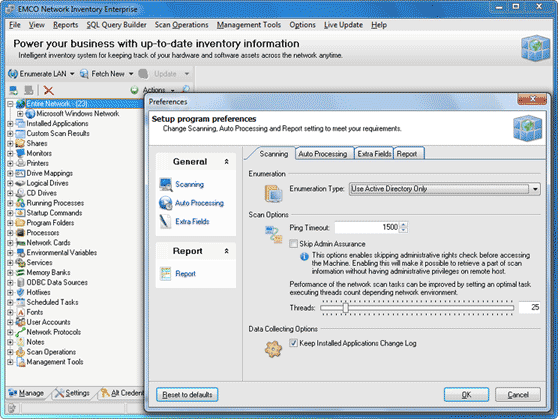Expand the Installed Applications tree node
This screenshot has height=419, width=558.
pyautogui.click(x=10, y=124)
